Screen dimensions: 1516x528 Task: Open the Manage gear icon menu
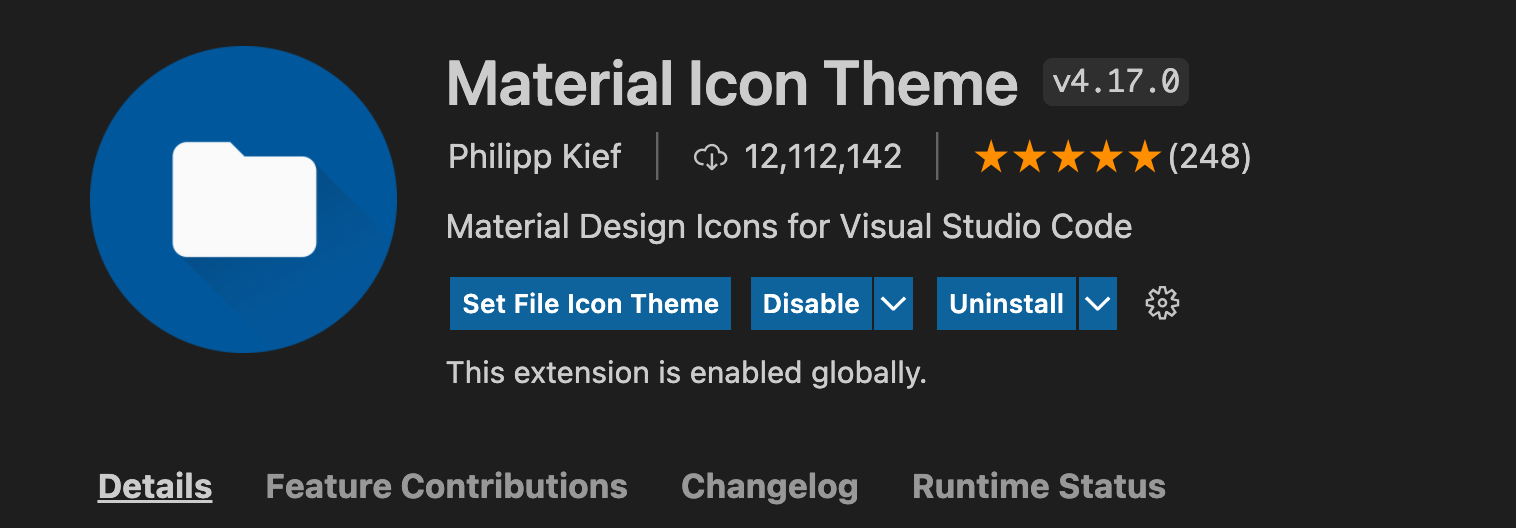(x=1162, y=303)
